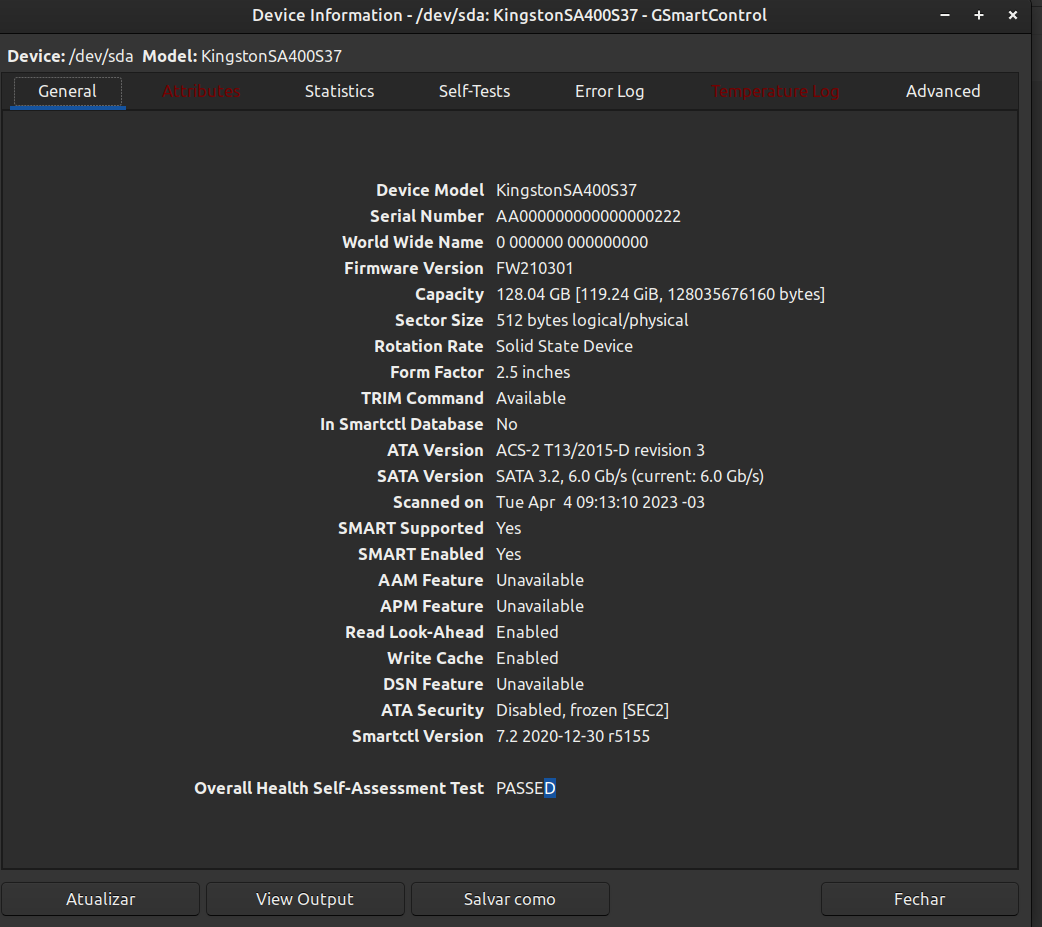Close the window using title bar X
This screenshot has width=1042, height=927.
coord(1013,15)
